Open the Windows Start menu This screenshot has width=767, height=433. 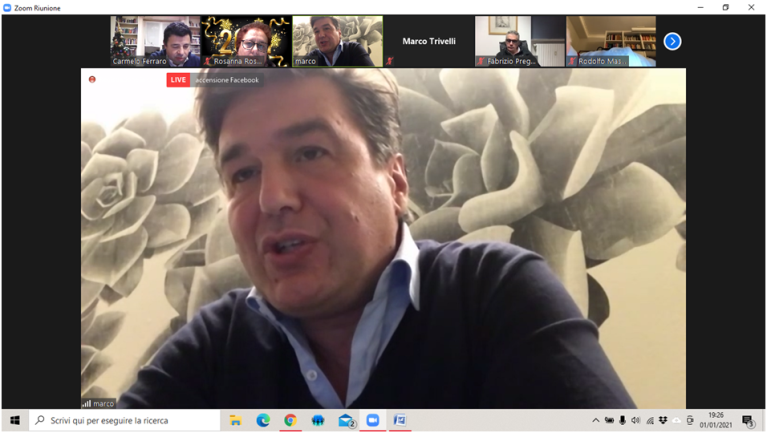click(14, 421)
